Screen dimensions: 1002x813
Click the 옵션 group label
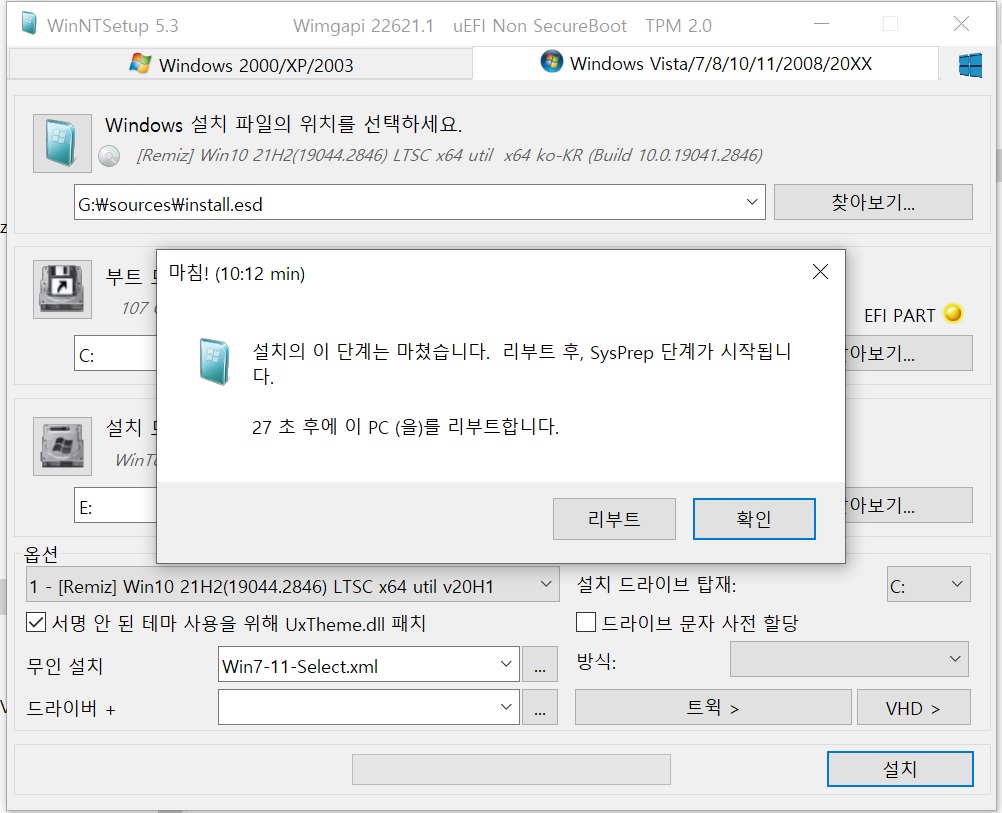click(x=41, y=554)
